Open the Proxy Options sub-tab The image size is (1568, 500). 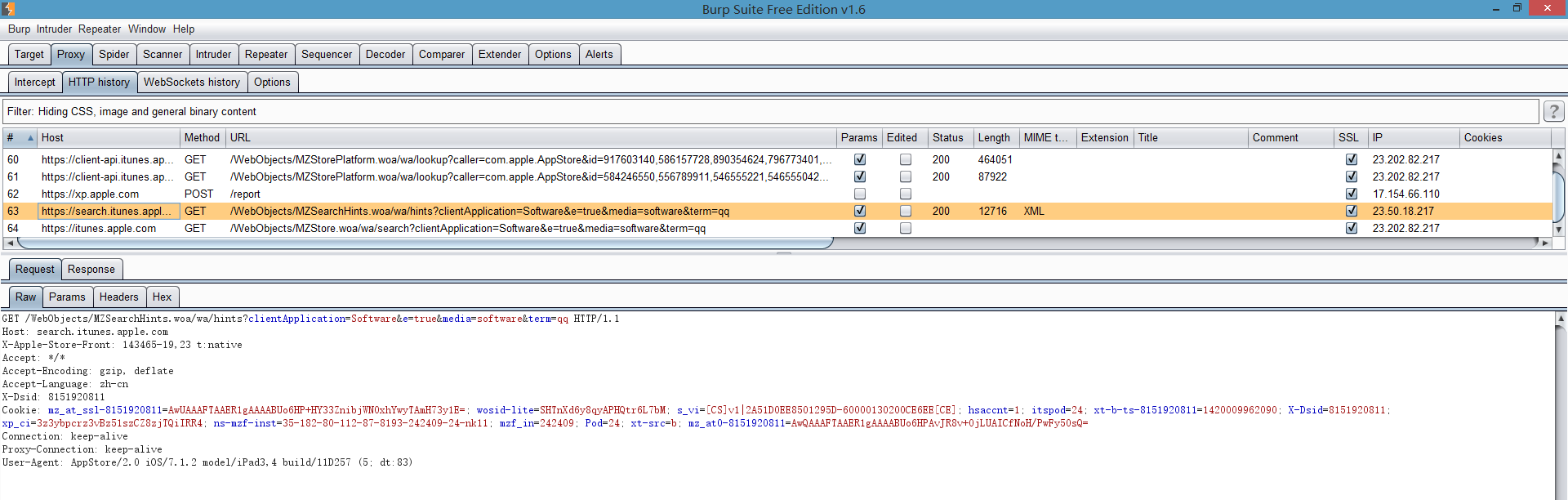click(272, 82)
